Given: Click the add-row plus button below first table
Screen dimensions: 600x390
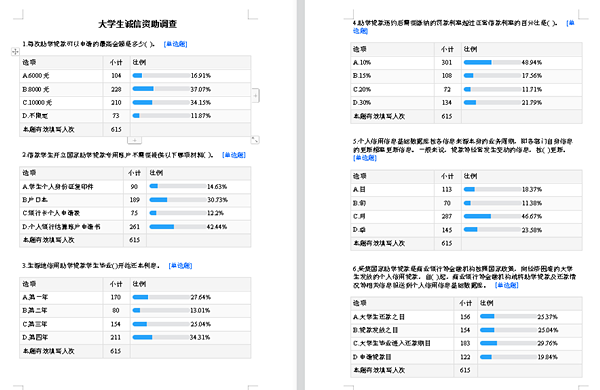Looking at the screenshot, I should (134, 140).
